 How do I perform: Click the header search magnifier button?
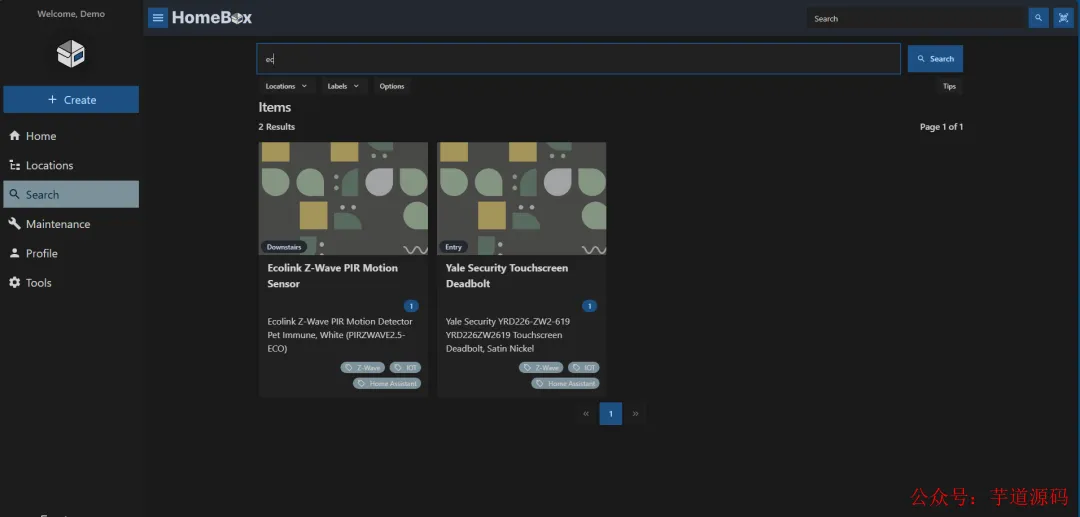[1038, 19]
